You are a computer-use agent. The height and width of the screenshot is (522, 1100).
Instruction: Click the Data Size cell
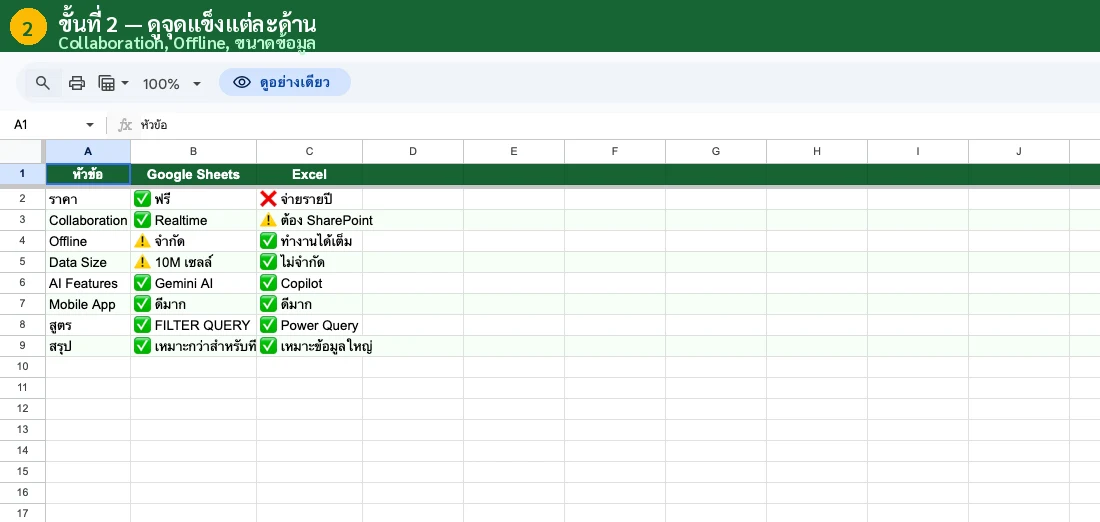click(88, 262)
